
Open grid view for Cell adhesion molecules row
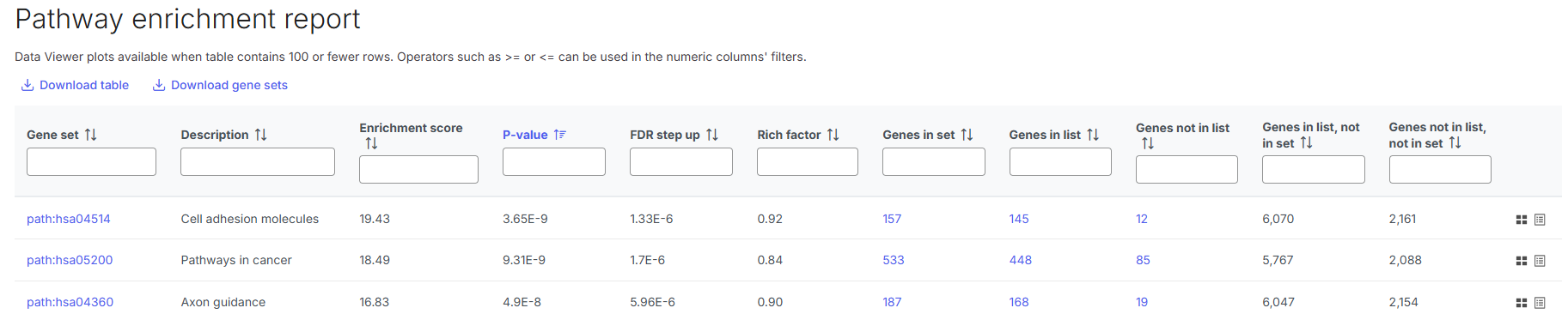[x=1522, y=220]
